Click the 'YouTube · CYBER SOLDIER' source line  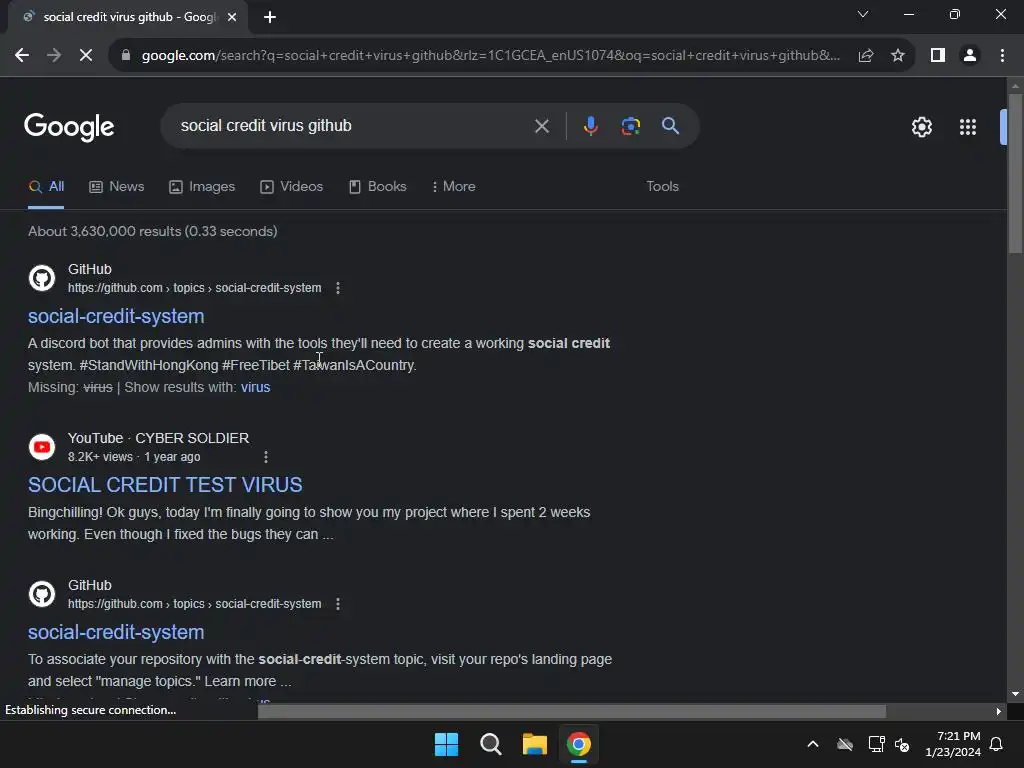[x=158, y=438]
